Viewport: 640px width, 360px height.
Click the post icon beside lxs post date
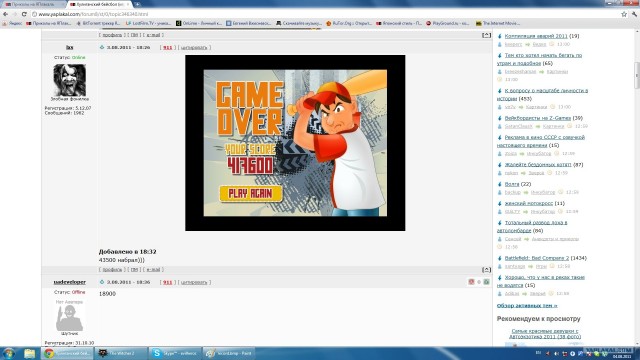tap(102, 47)
